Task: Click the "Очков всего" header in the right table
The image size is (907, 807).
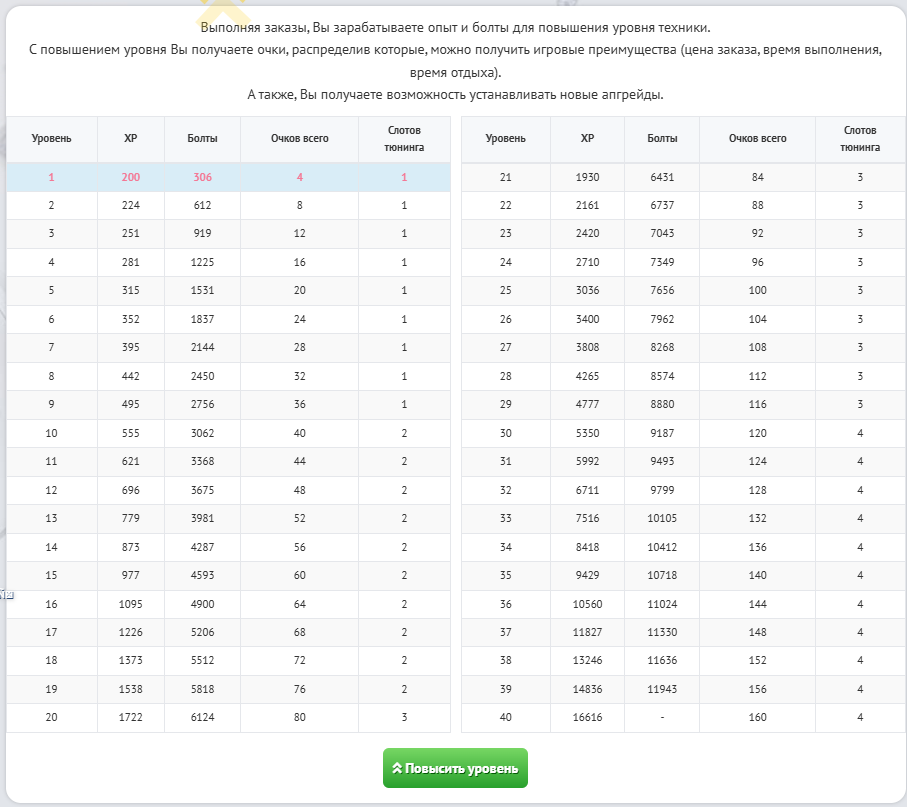Action: pyautogui.click(x=757, y=138)
